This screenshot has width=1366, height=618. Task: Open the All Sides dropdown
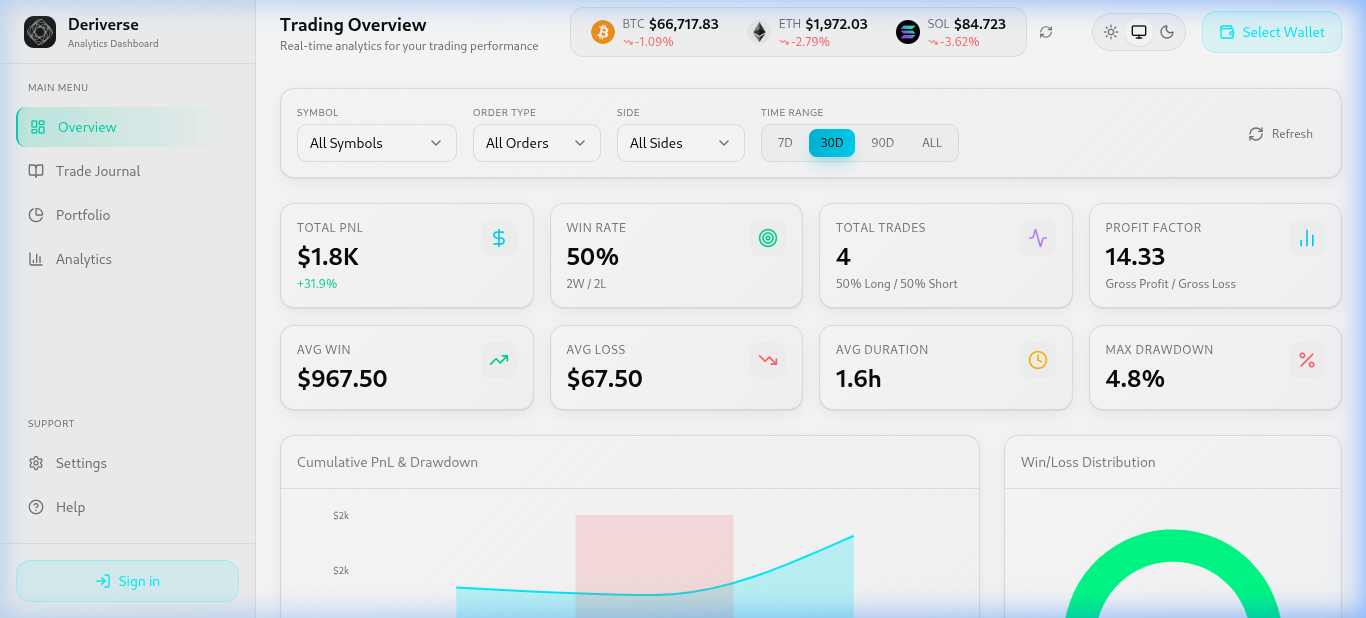click(x=681, y=143)
